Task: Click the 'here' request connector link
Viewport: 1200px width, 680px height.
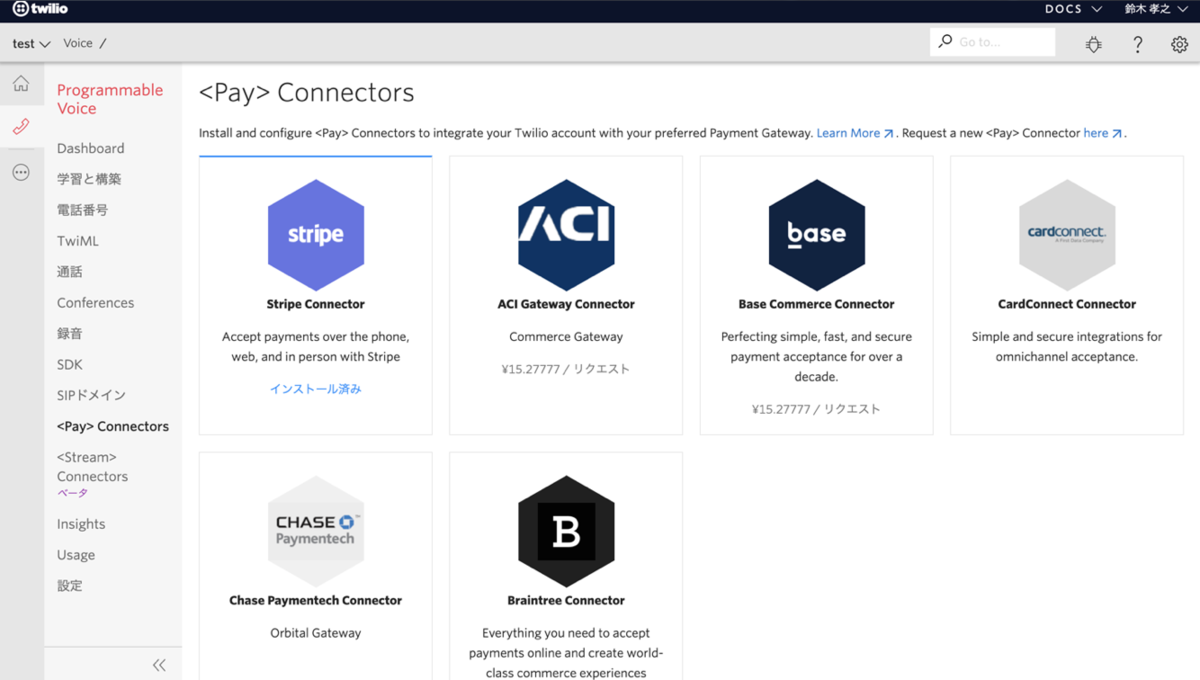Action: (1103, 133)
